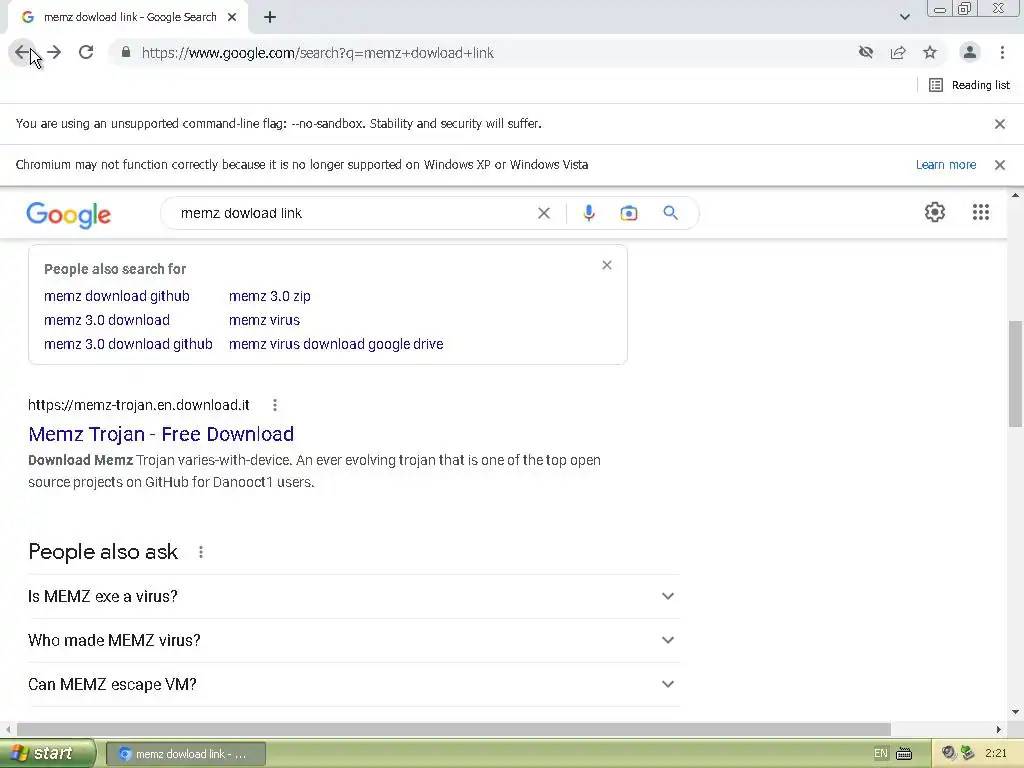Screen dimensions: 1024x768
Task: Clear the search box text
Action: click(544, 213)
